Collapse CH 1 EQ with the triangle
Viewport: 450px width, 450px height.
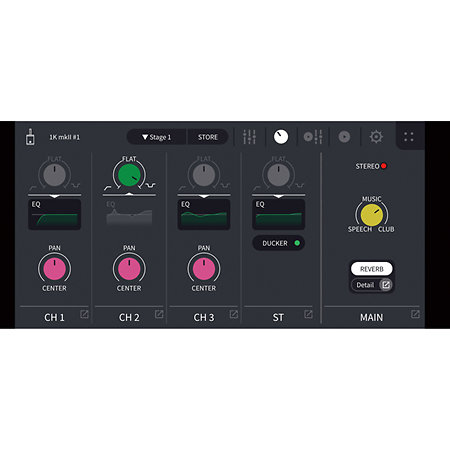pos(55,197)
